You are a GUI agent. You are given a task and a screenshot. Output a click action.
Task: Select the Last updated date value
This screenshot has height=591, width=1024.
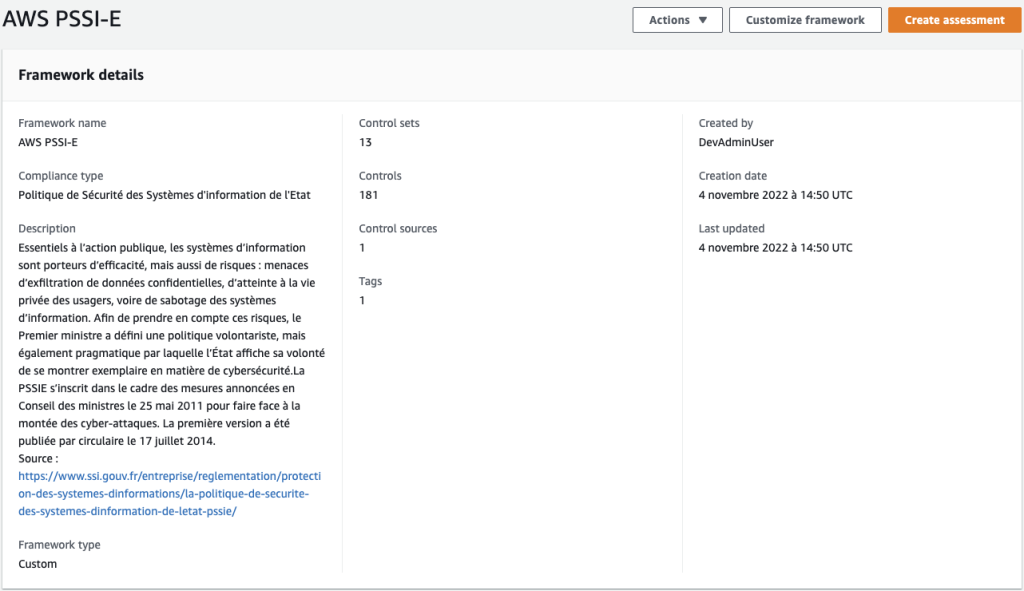(x=776, y=248)
